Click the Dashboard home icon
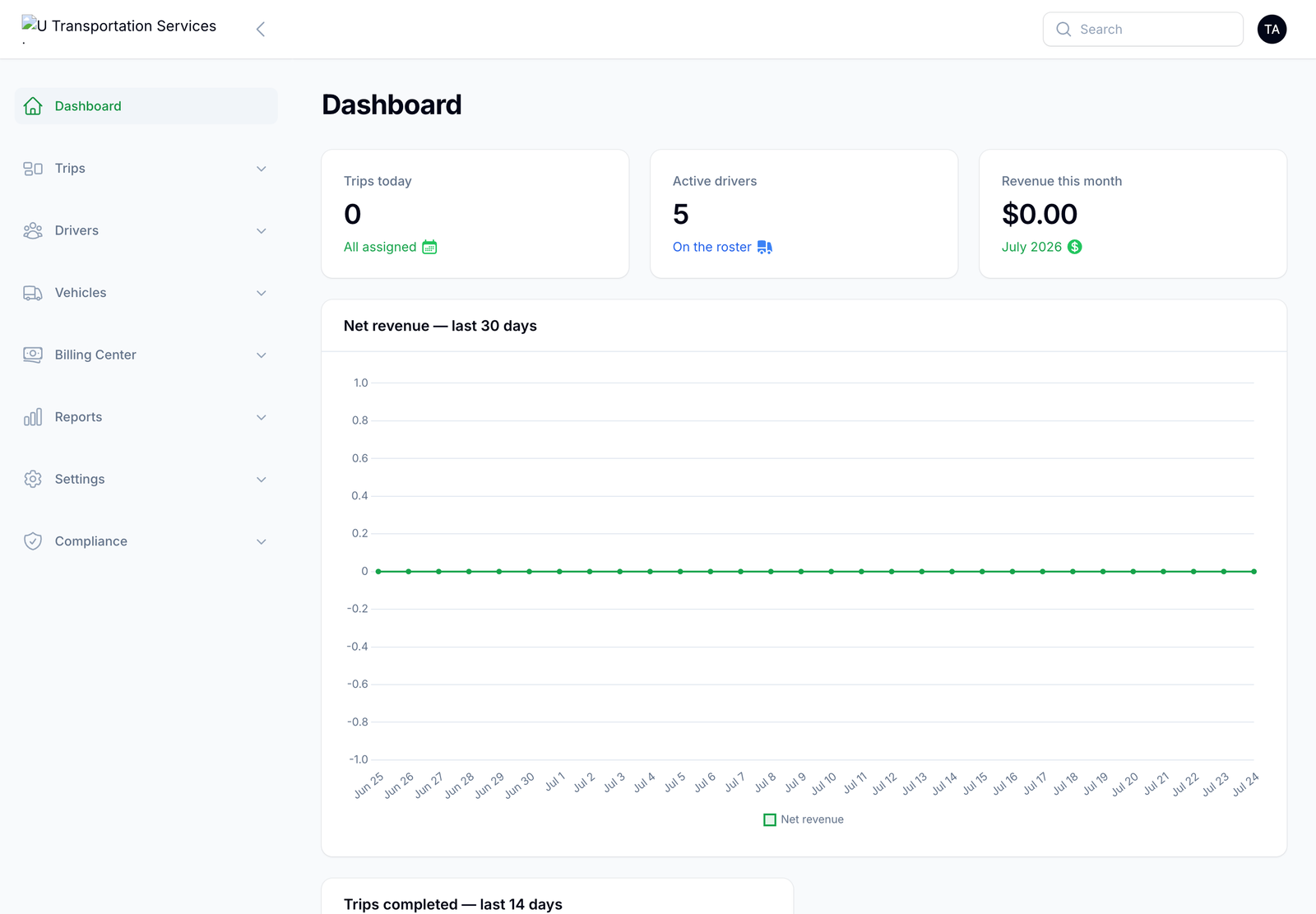The image size is (1316, 914). (x=33, y=106)
